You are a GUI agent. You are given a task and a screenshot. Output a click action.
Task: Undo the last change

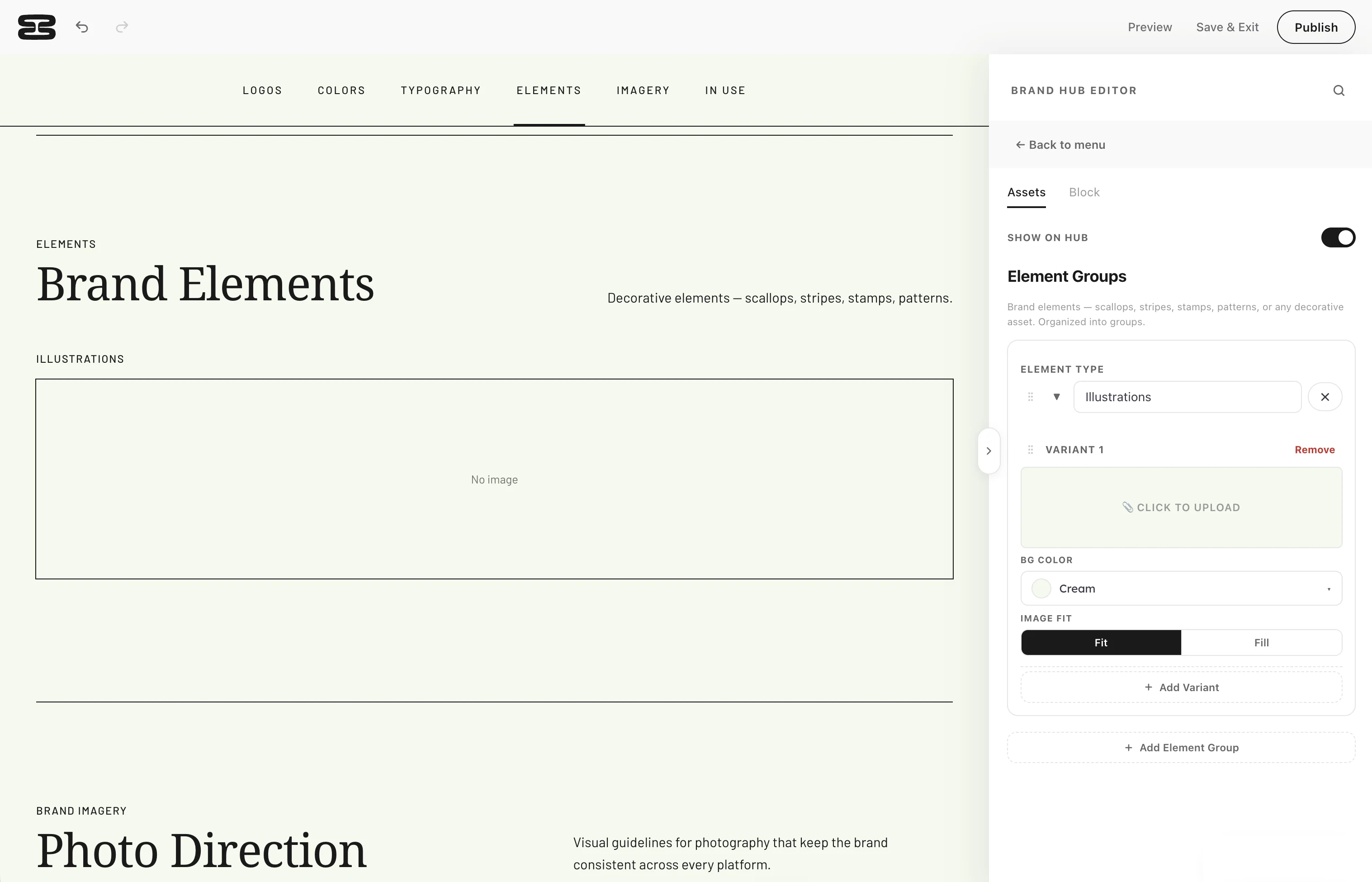(82, 27)
